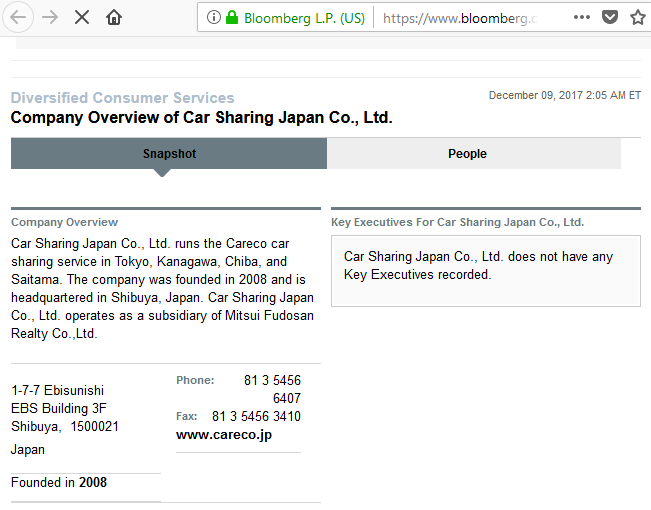
Task: Go forward with the forward arrow
Action: tap(50, 17)
